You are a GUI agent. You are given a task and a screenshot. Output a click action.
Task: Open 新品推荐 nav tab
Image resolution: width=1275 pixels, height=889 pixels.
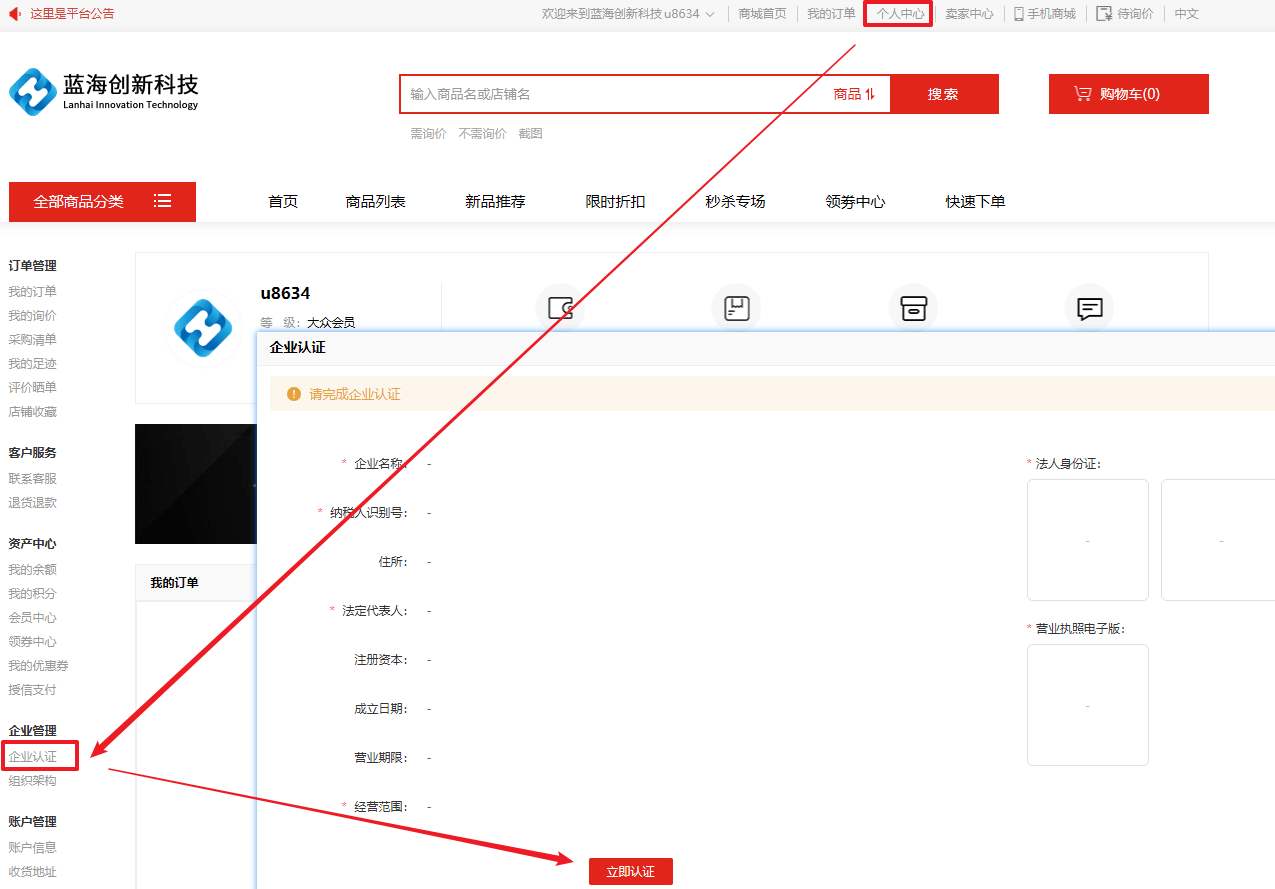click(x=495, y=201)
